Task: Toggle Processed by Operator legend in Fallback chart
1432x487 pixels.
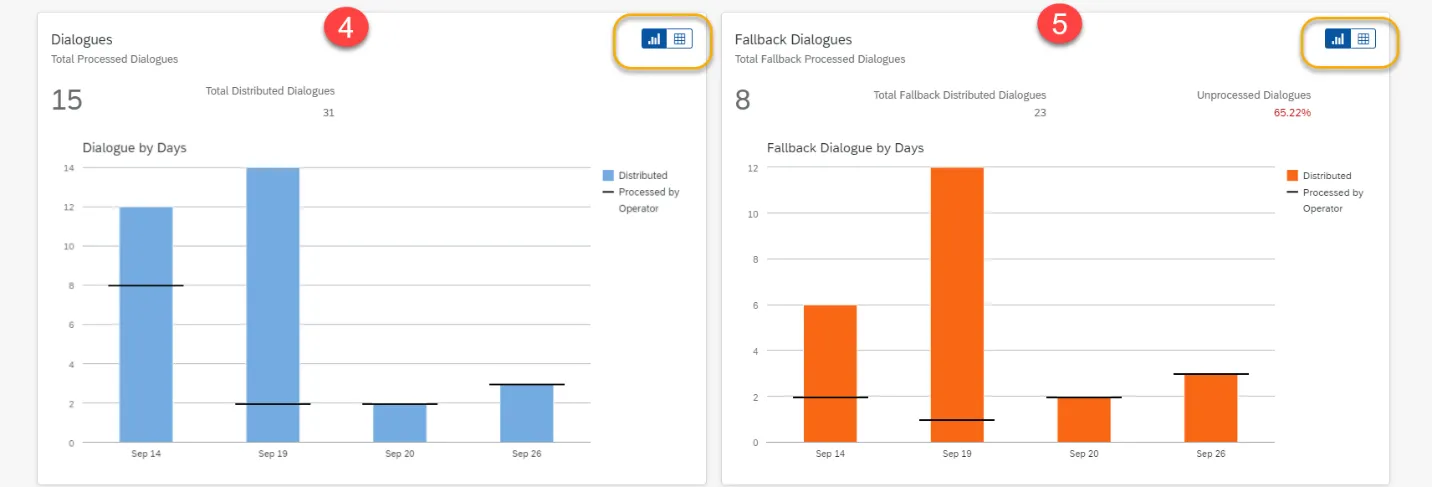Action: click(1325, 200)
